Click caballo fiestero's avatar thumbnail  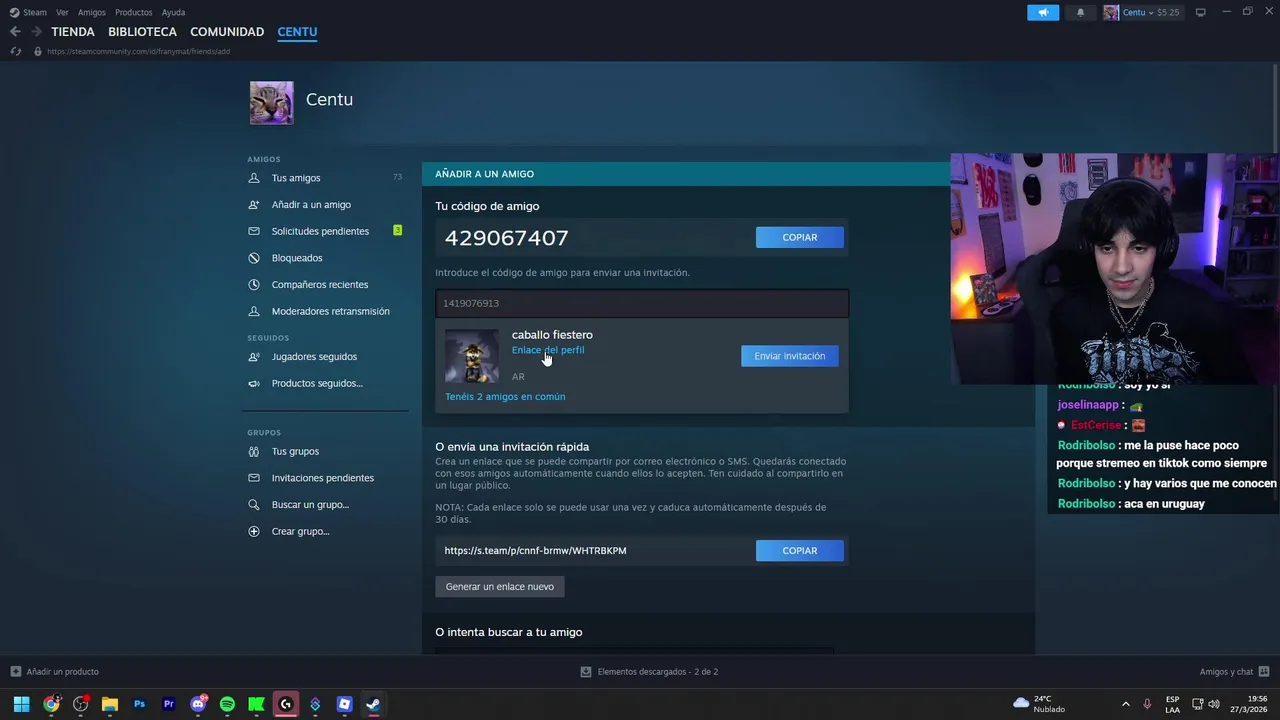pyautogui.click(x=472, y=356)
